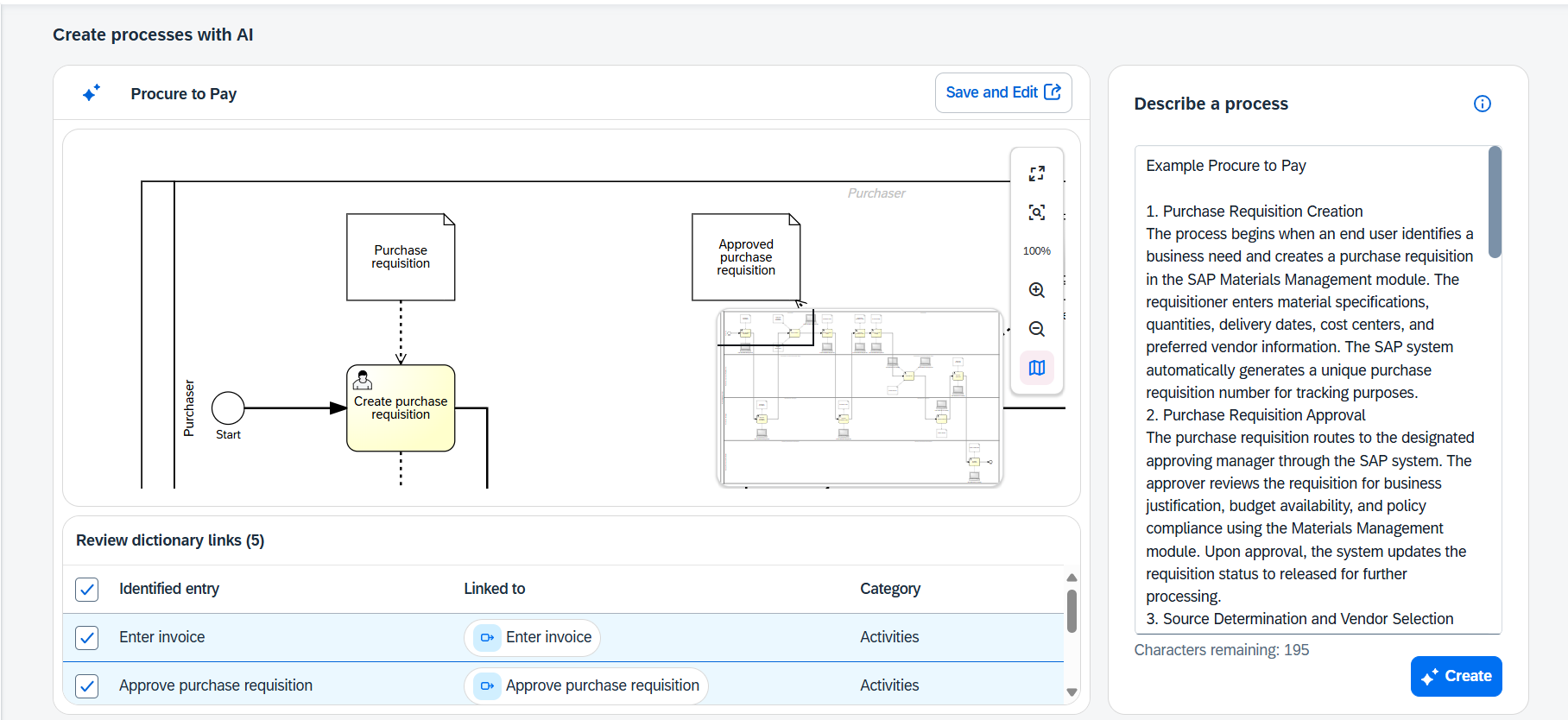This screenshot has height=720, width=1568.
Task: Click the AI sparkle icon near Procure to Pay
Action: pos(92,93)
